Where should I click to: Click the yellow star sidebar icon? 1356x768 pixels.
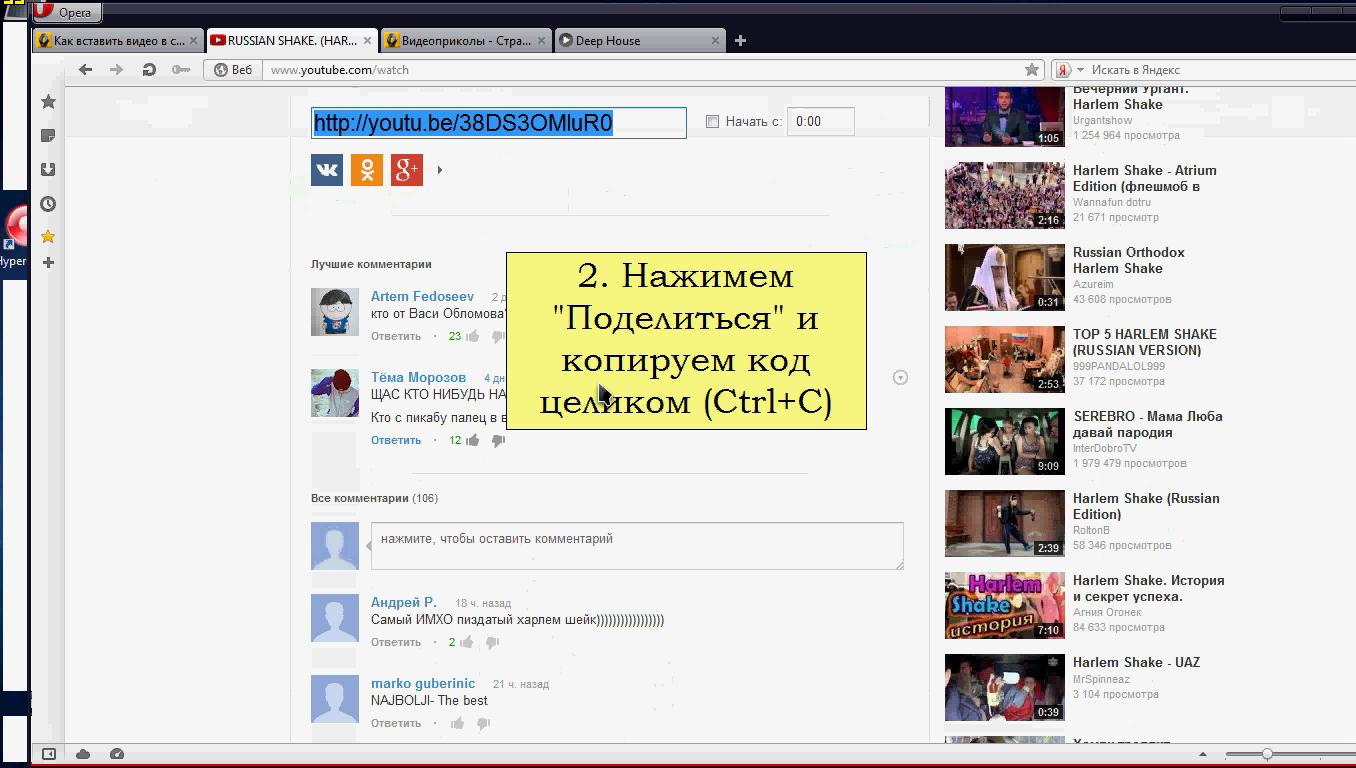pyautogui.click(x=48, y=237)
